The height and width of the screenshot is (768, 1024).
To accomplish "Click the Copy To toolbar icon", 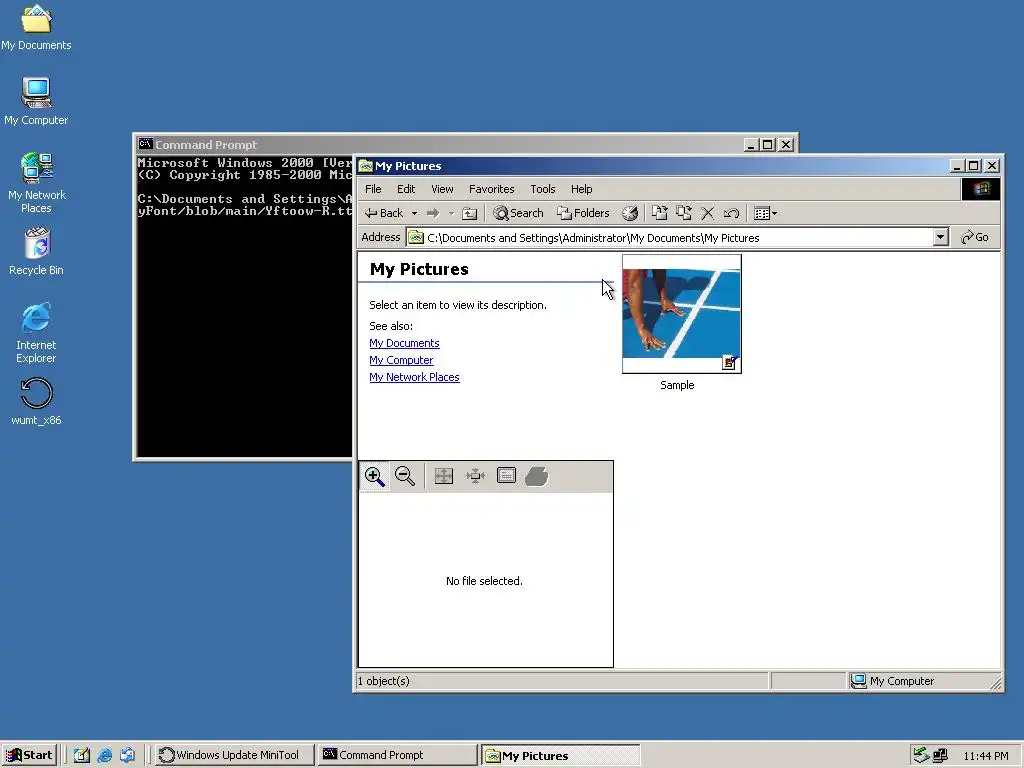I will [x=684, y=213].
